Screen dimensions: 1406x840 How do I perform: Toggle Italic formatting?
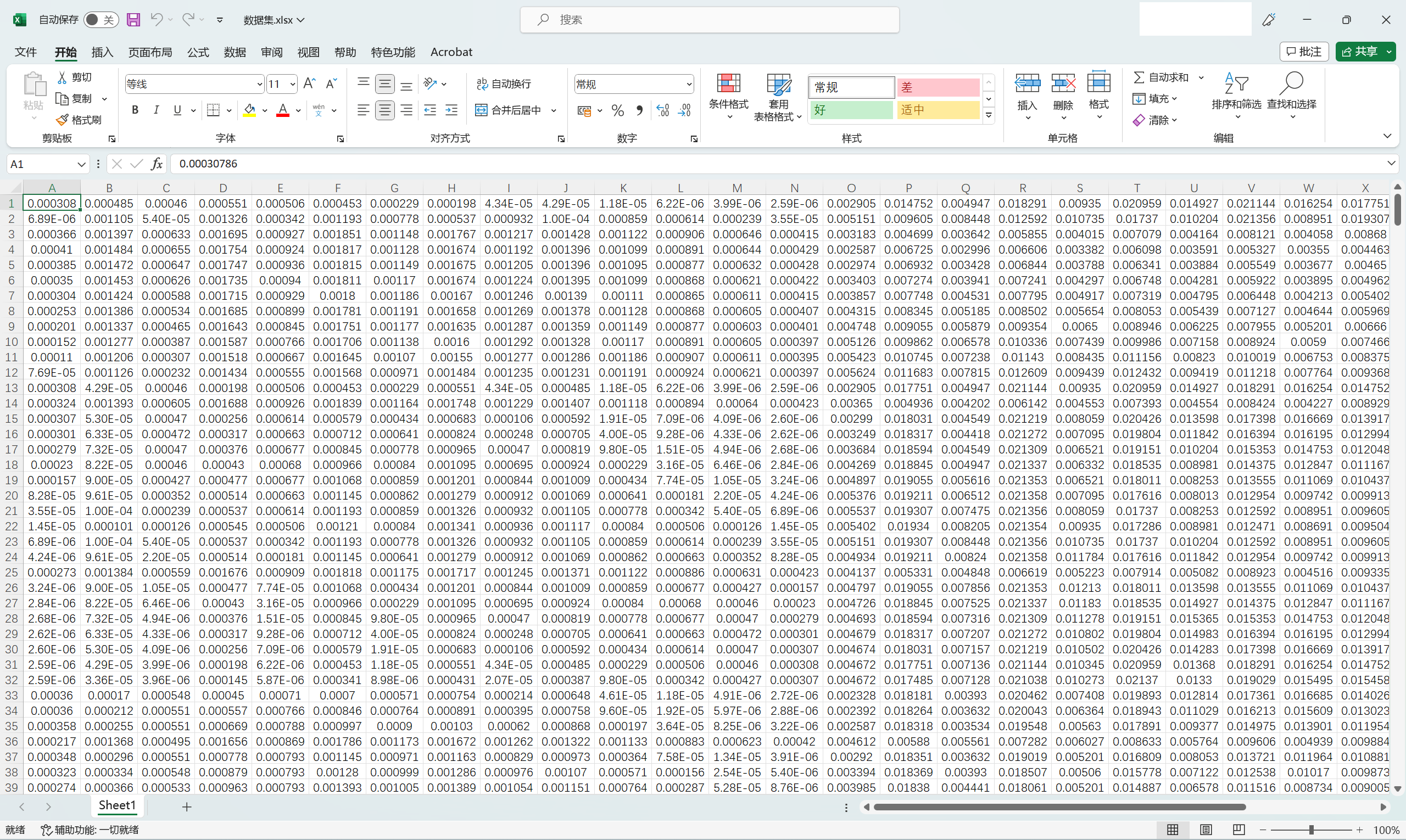point(156,110)
